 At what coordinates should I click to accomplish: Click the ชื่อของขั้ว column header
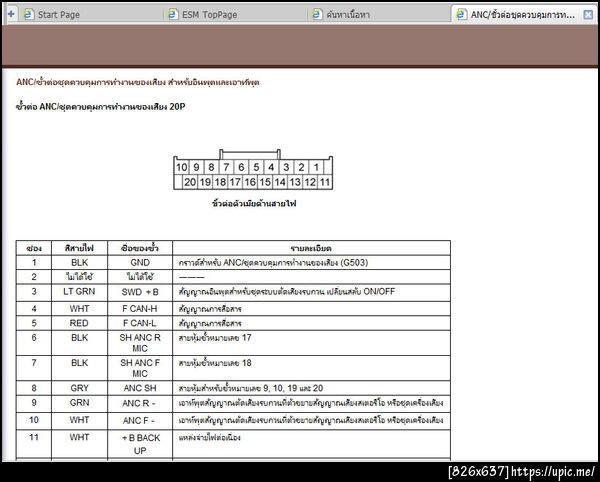point(140,248)
